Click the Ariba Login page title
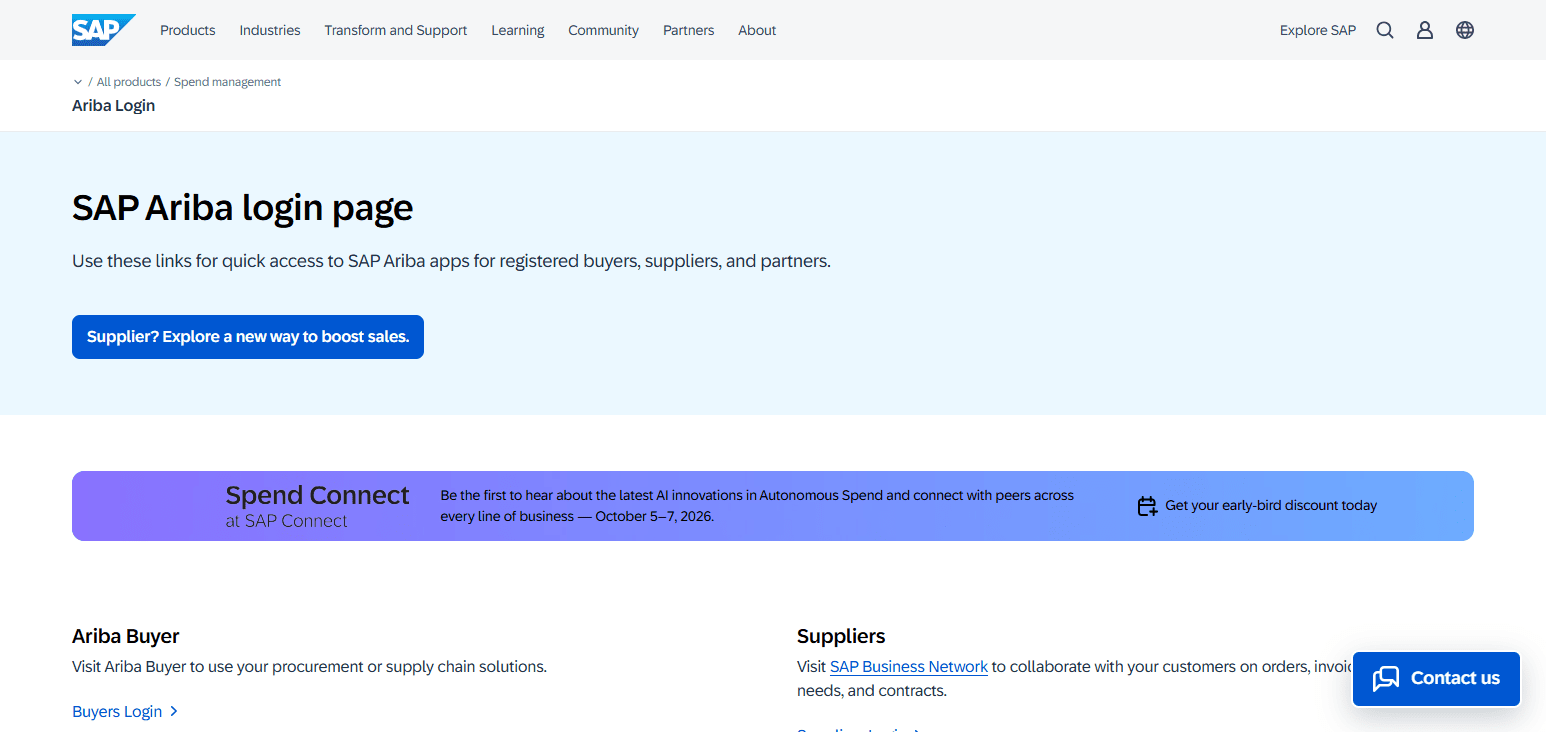The height and width of the screenshot is (732, 1546). click(114, 105)
